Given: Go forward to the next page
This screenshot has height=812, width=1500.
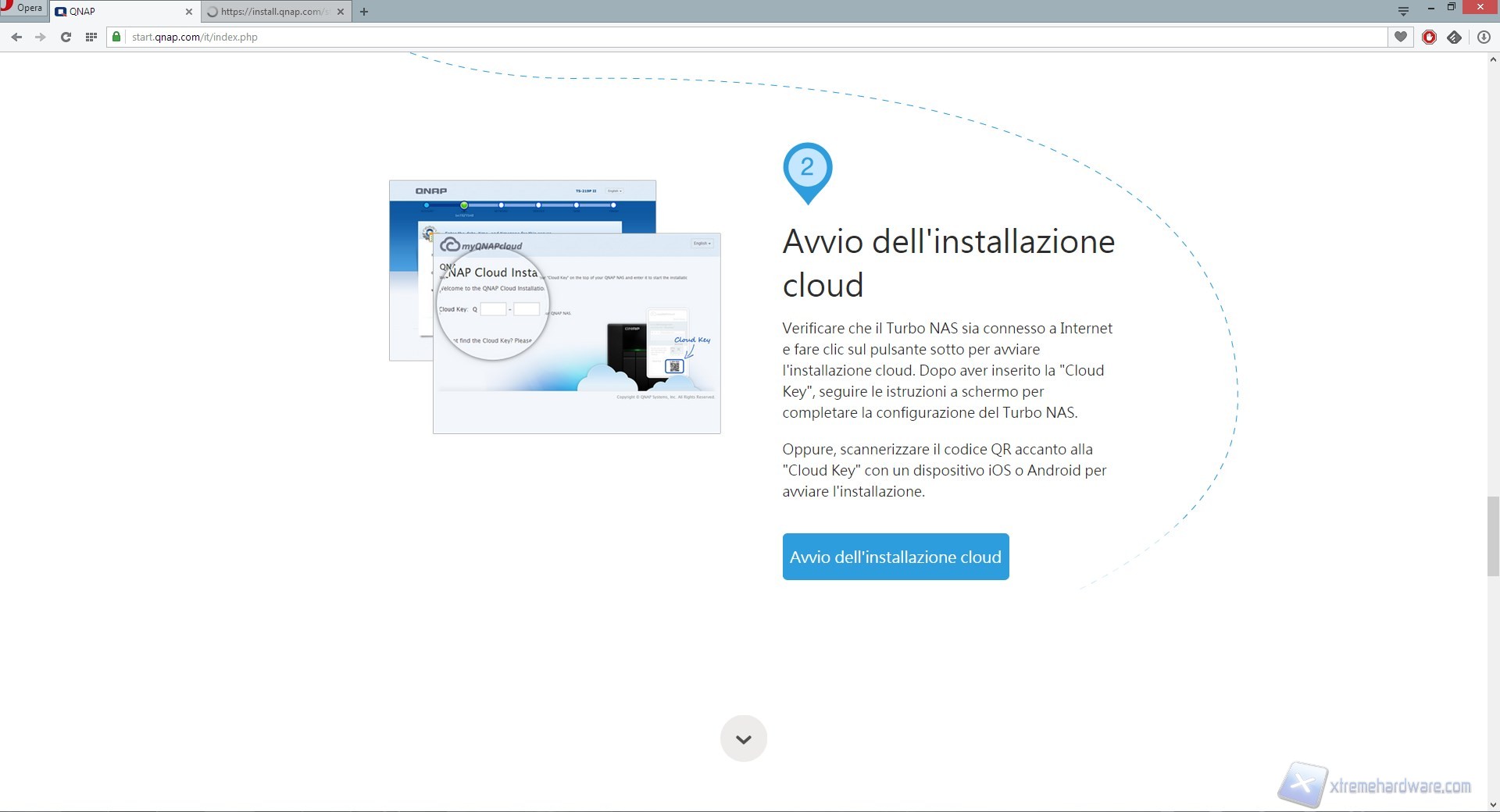Looking at the screenshot, I should [41, 37].
